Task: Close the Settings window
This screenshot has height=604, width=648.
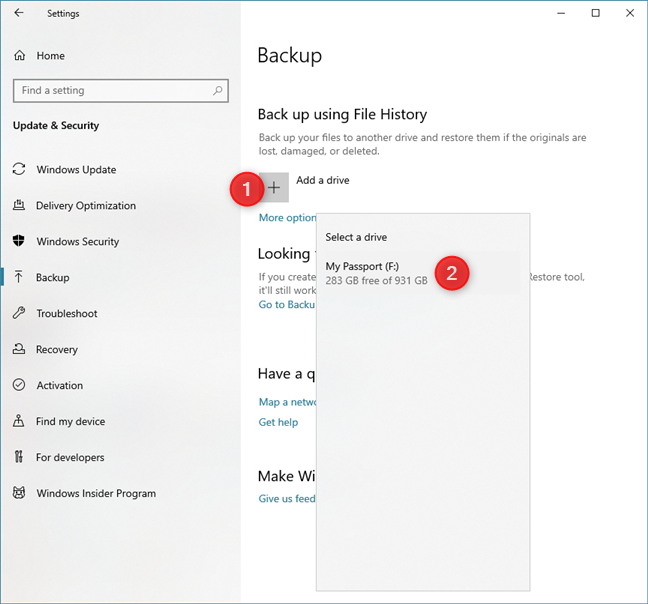Action: (x=630, y=13)
